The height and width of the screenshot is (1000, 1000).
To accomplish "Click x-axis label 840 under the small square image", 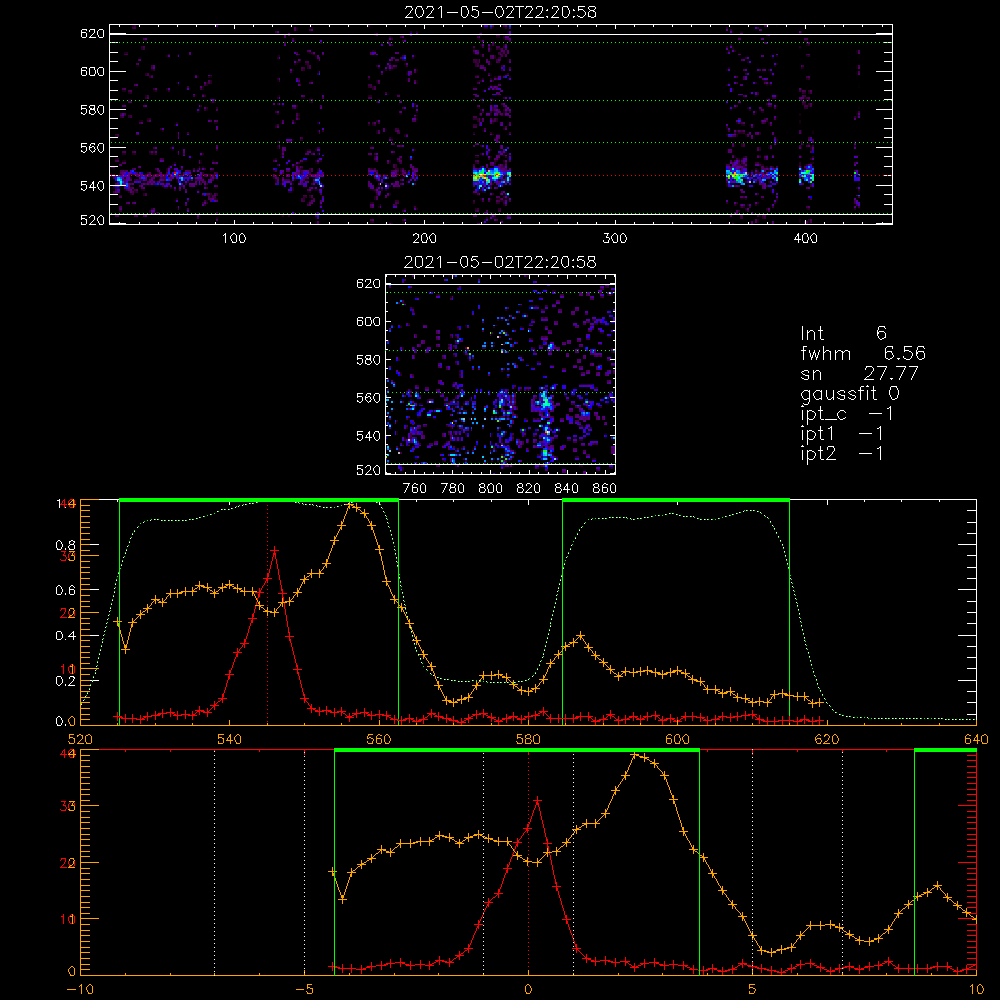I will (566, 489).
